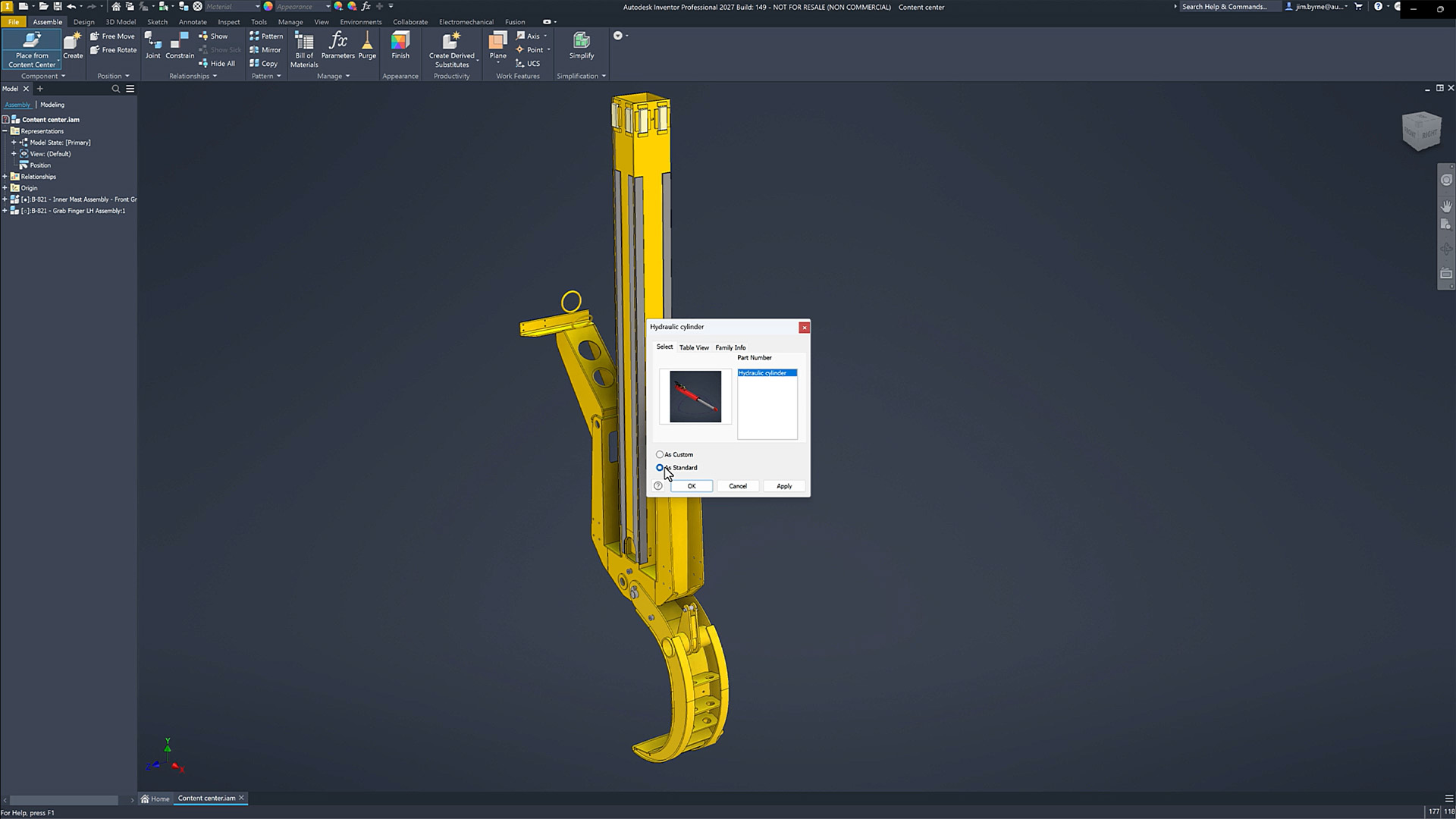Activate the Free Move tool
Viewport: 1456px width, 819px height.
pyautogui.click(x=112, y=36)
